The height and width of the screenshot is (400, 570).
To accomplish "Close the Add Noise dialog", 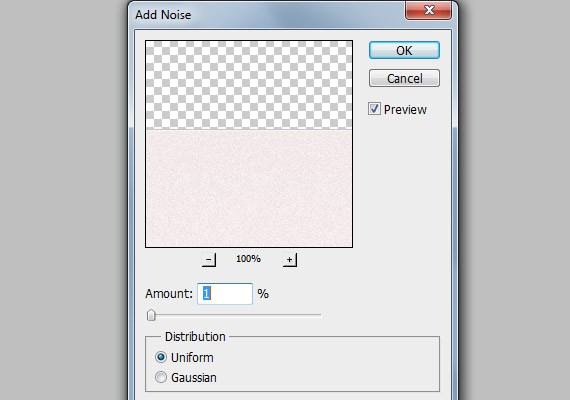I will [x=429, y=10].
